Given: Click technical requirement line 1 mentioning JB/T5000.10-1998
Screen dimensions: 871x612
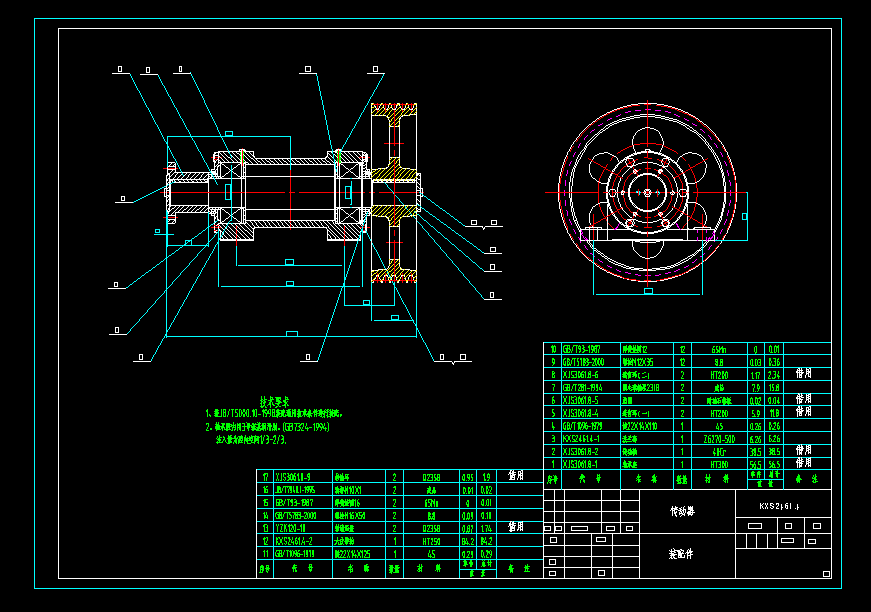Looking at the screenshot, I should pos(274,414).
